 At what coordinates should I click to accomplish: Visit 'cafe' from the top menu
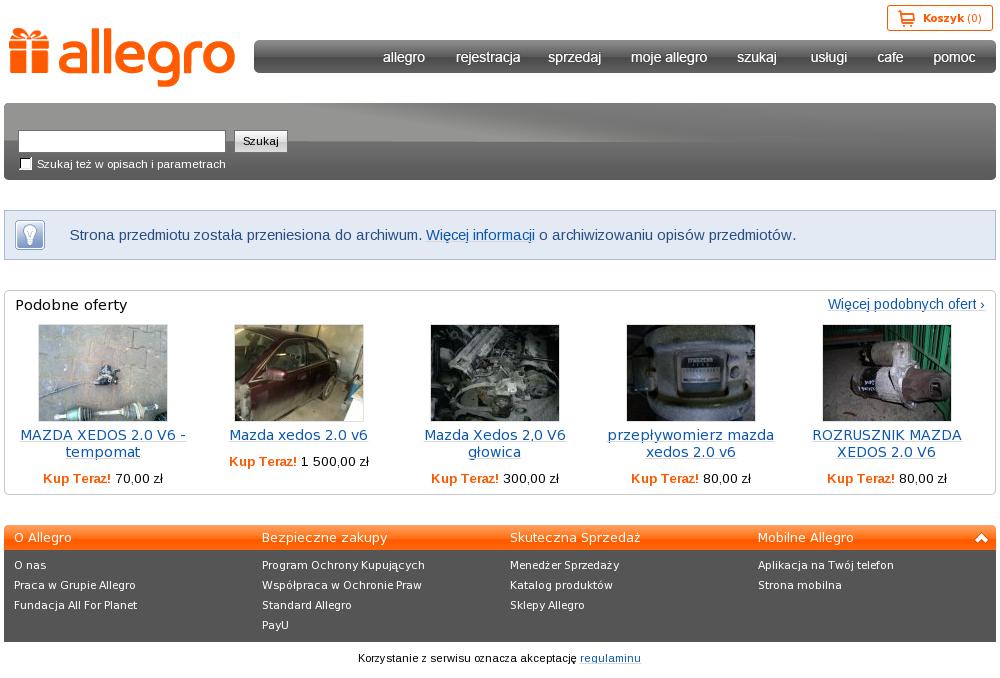(890, 57)
